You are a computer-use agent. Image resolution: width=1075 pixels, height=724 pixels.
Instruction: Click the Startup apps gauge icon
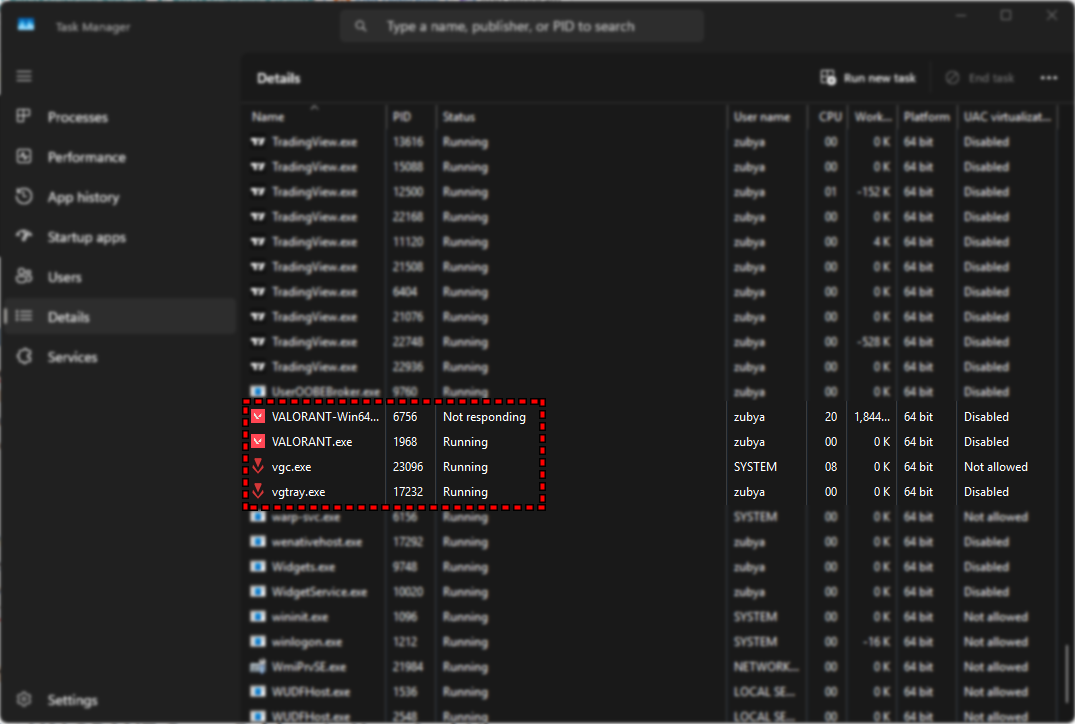25,237
